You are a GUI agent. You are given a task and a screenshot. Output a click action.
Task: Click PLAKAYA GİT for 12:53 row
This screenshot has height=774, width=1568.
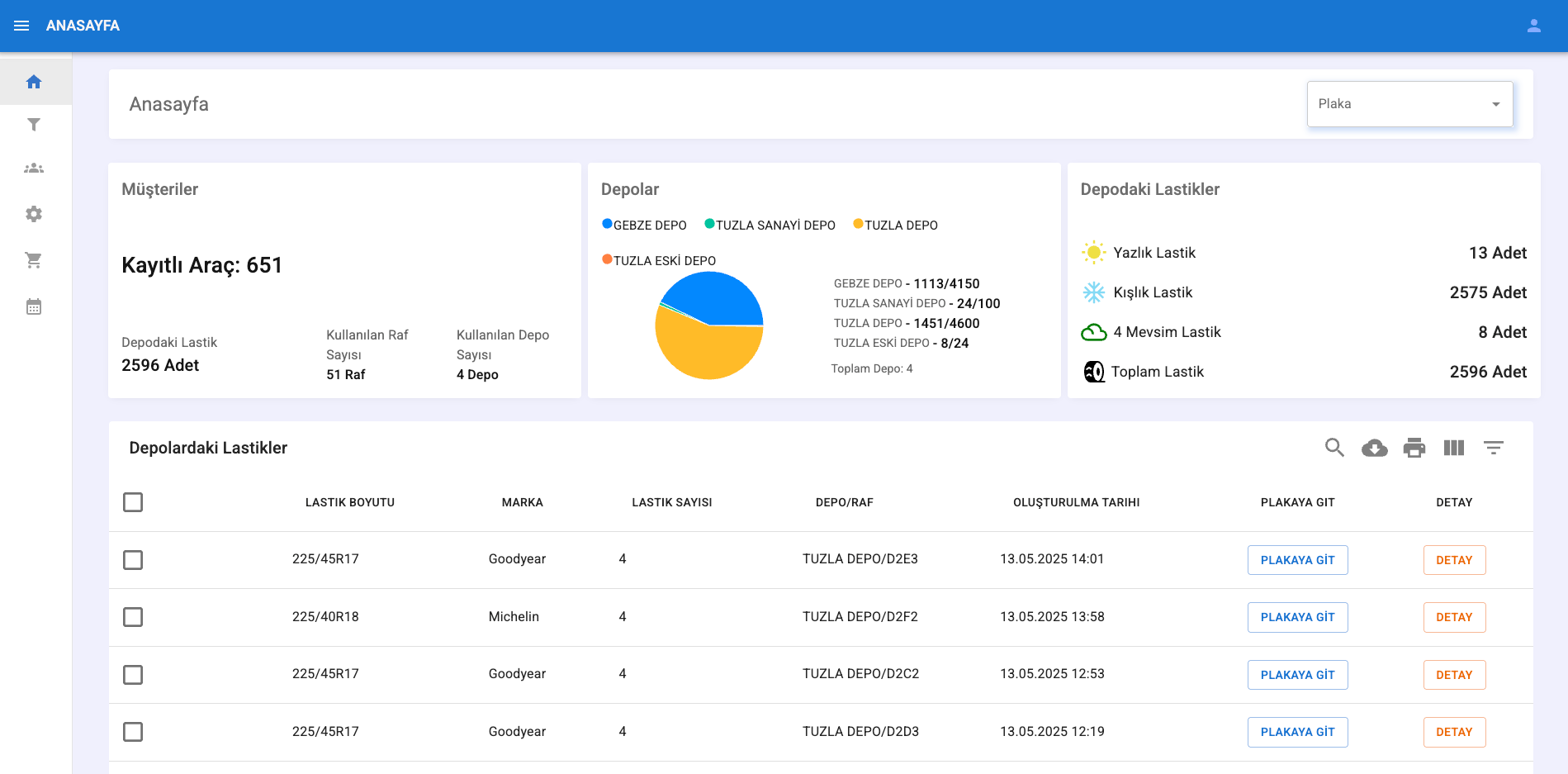click(x=1298, y=675)
